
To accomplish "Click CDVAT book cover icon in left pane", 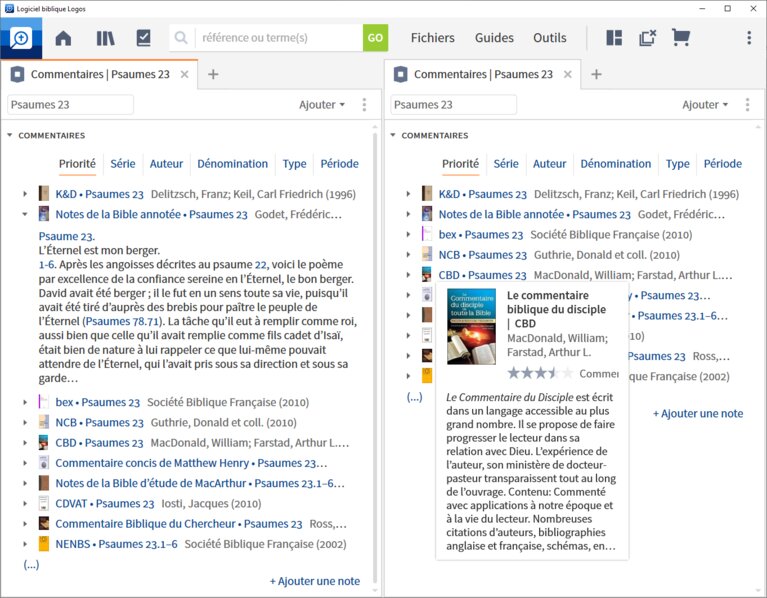I will [44, 503].
